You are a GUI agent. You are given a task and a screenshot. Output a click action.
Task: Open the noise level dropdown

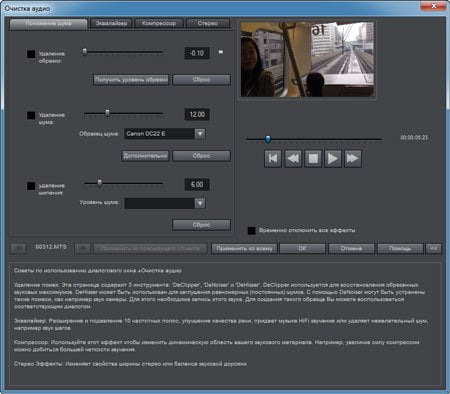point(165,203)
